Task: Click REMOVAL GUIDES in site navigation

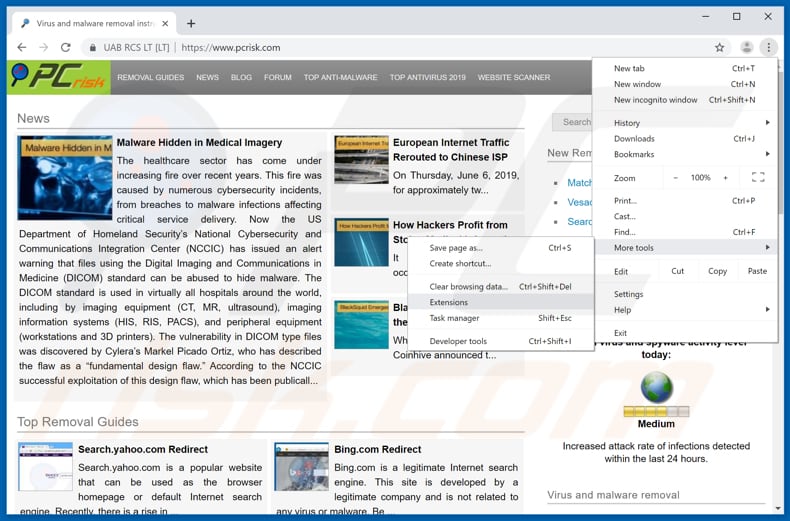Action: coord(150,77)
